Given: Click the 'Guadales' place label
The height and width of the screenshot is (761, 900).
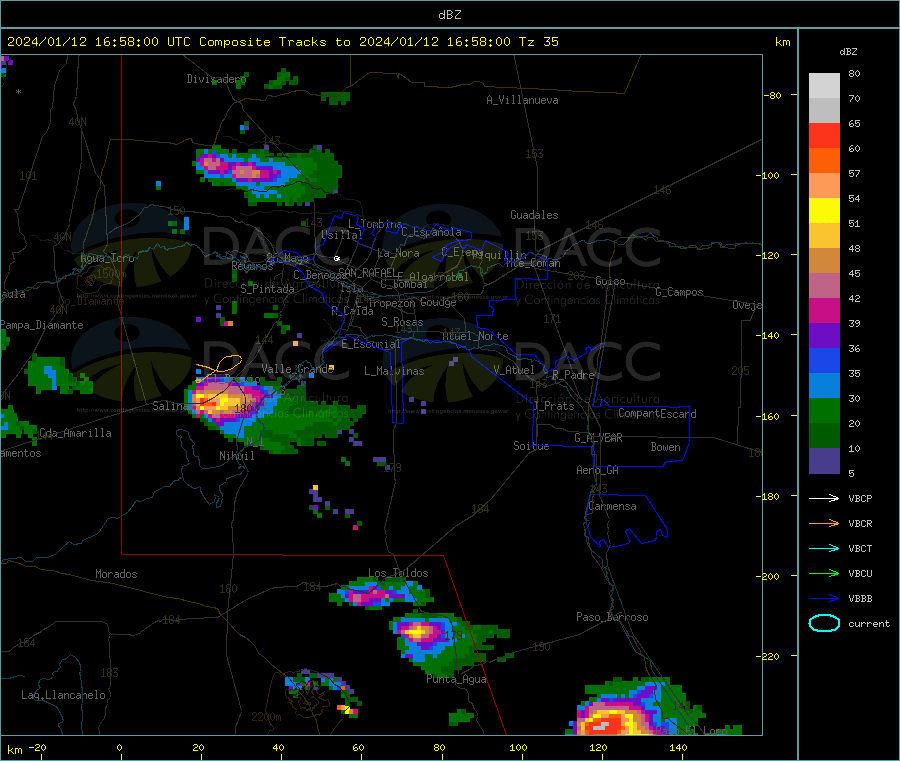Looking at the screenshot, I should (x=534, y=215).
